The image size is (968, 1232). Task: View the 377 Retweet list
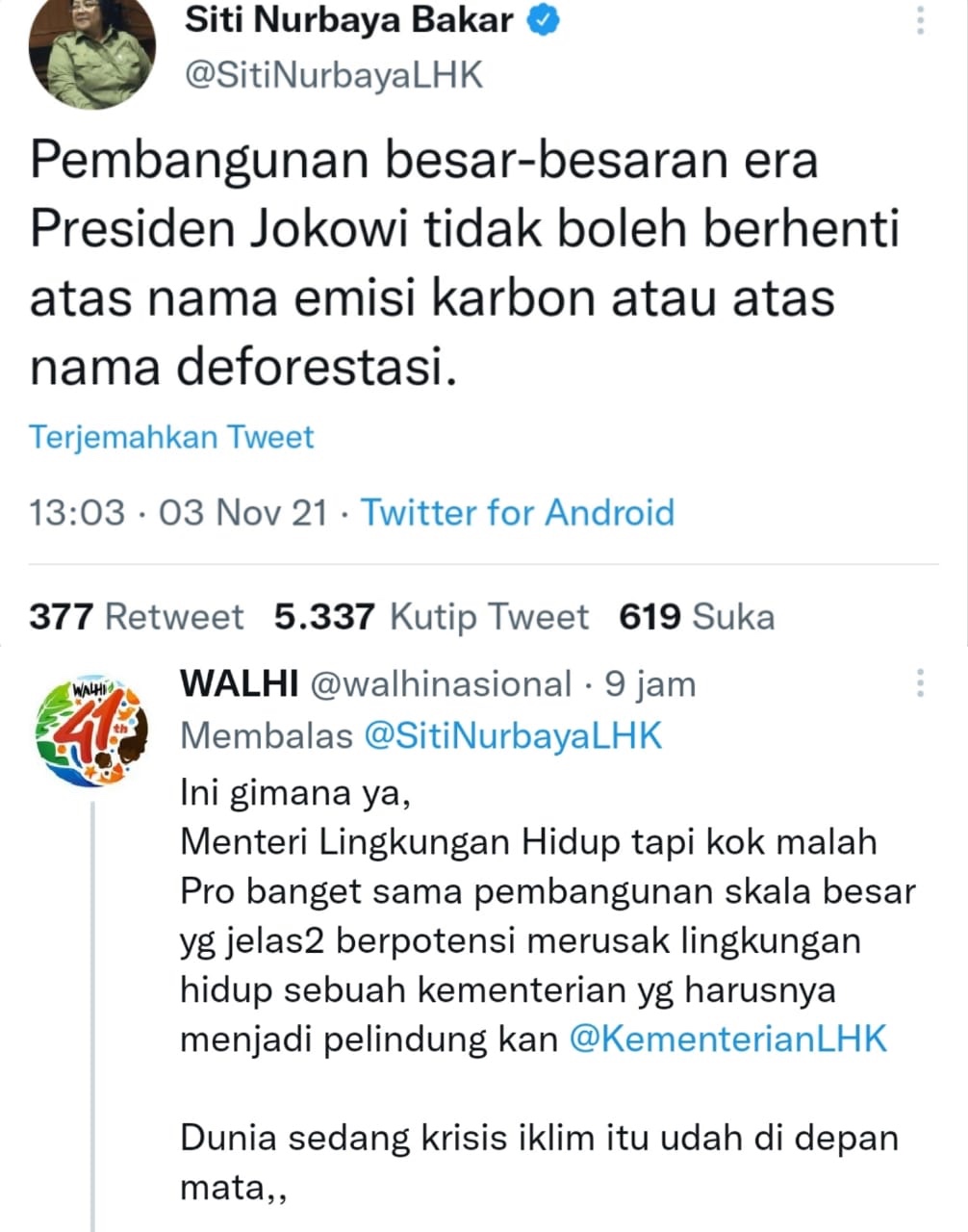click(137, 616)
